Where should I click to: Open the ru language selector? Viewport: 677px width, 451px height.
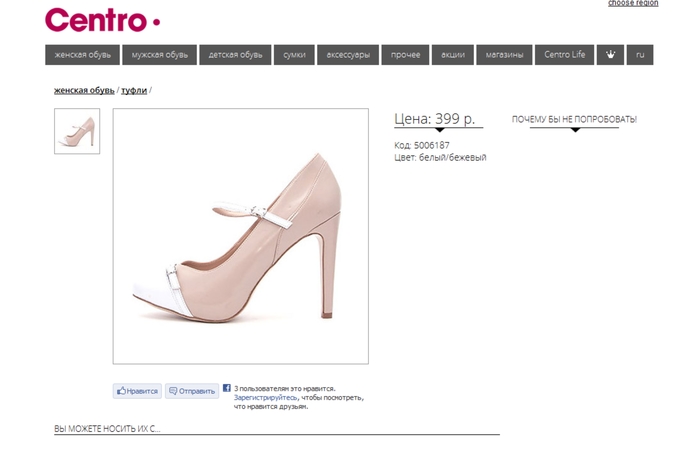click(x=640, y=55)
